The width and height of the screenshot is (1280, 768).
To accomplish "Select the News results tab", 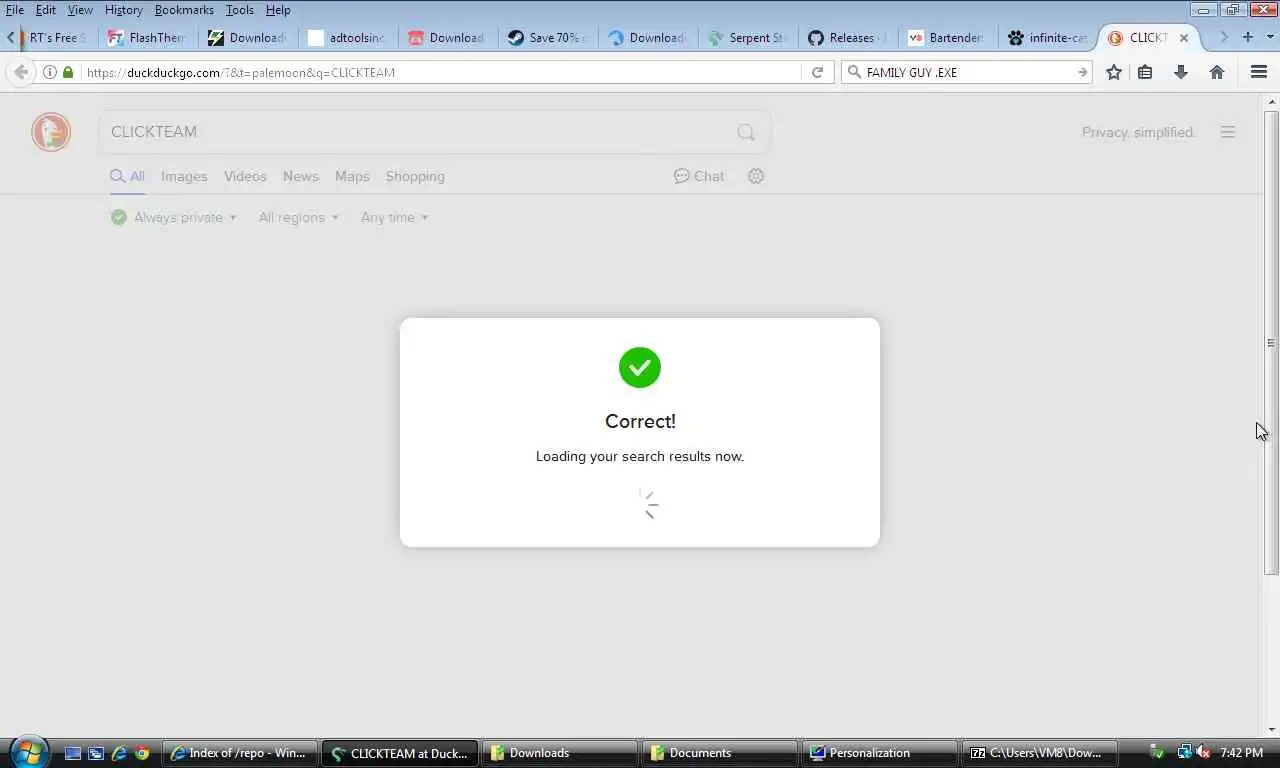I will point(300,176).
